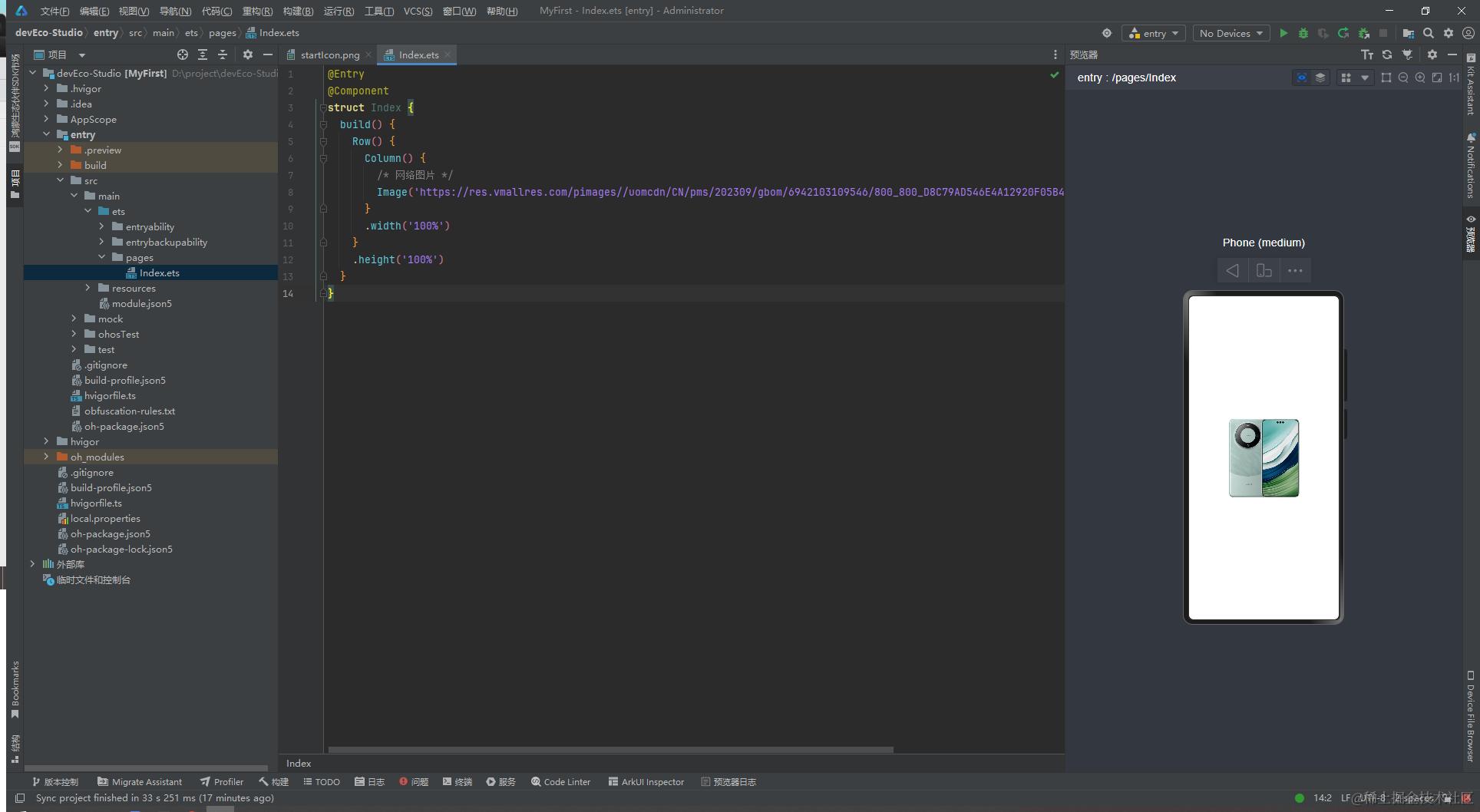
Task: Expand the 外部库 external libraries node
Action: click(33, 564)
